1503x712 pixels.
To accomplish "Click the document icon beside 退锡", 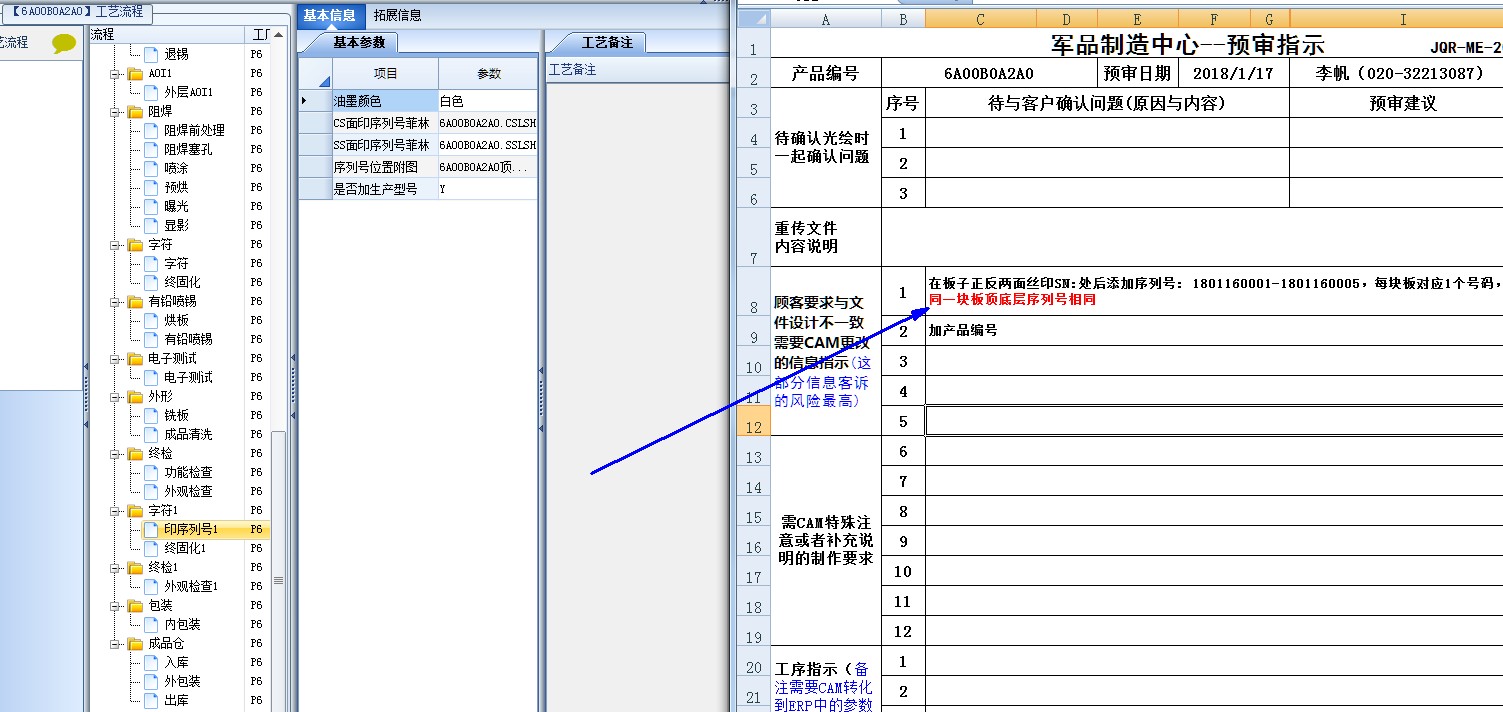I will click(x=151, y=54).
